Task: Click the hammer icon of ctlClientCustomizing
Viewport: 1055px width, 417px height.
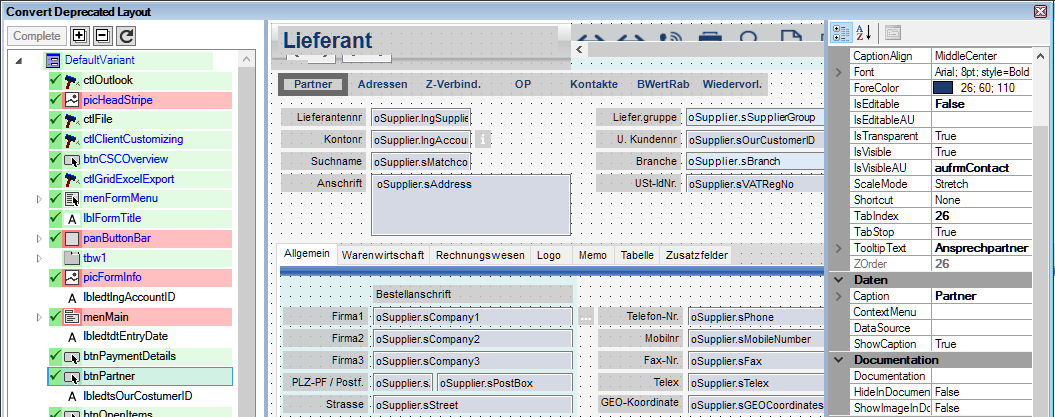Action: pyautogui.click(x=71, y=140)
